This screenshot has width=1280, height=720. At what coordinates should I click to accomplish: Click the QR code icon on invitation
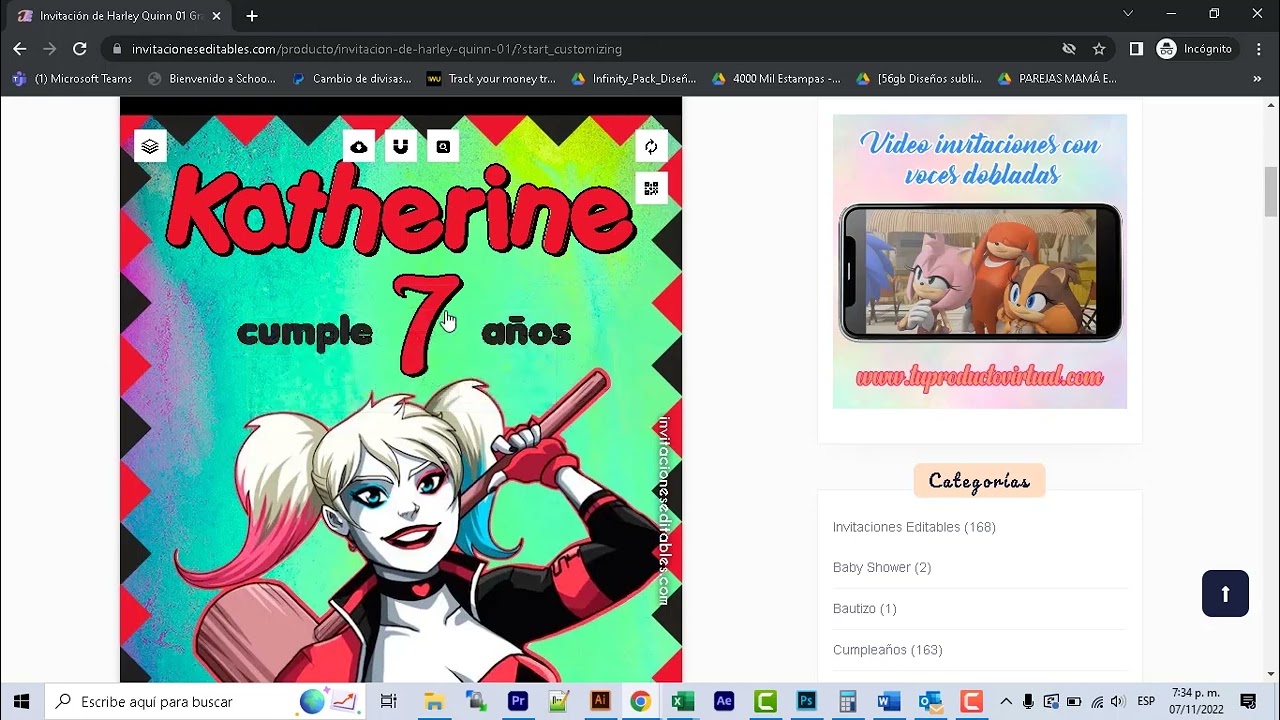click(651, 188)
